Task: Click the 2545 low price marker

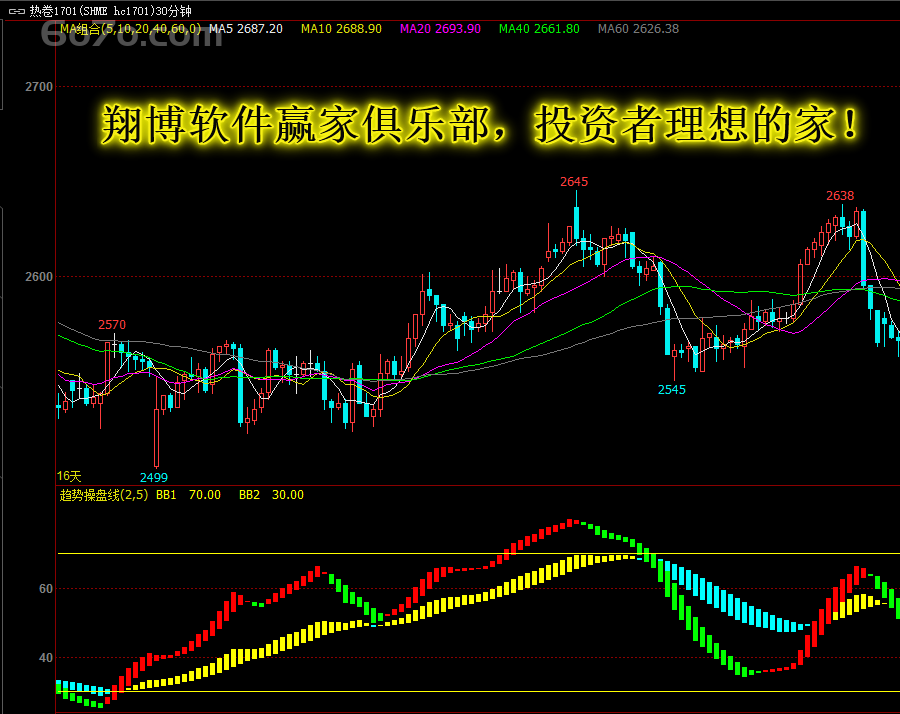Action: 672,390
